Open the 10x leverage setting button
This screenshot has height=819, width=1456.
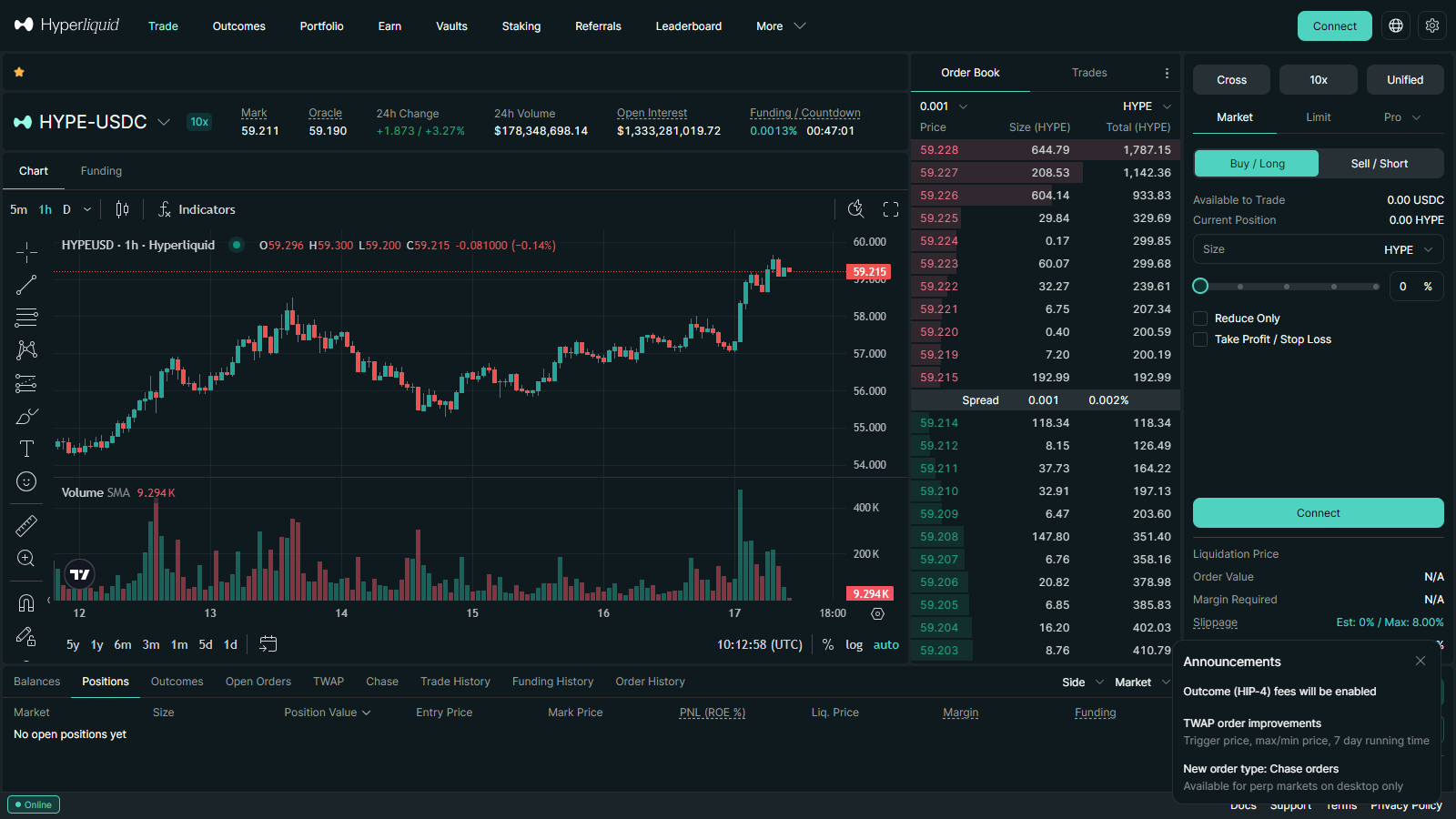1319,80
